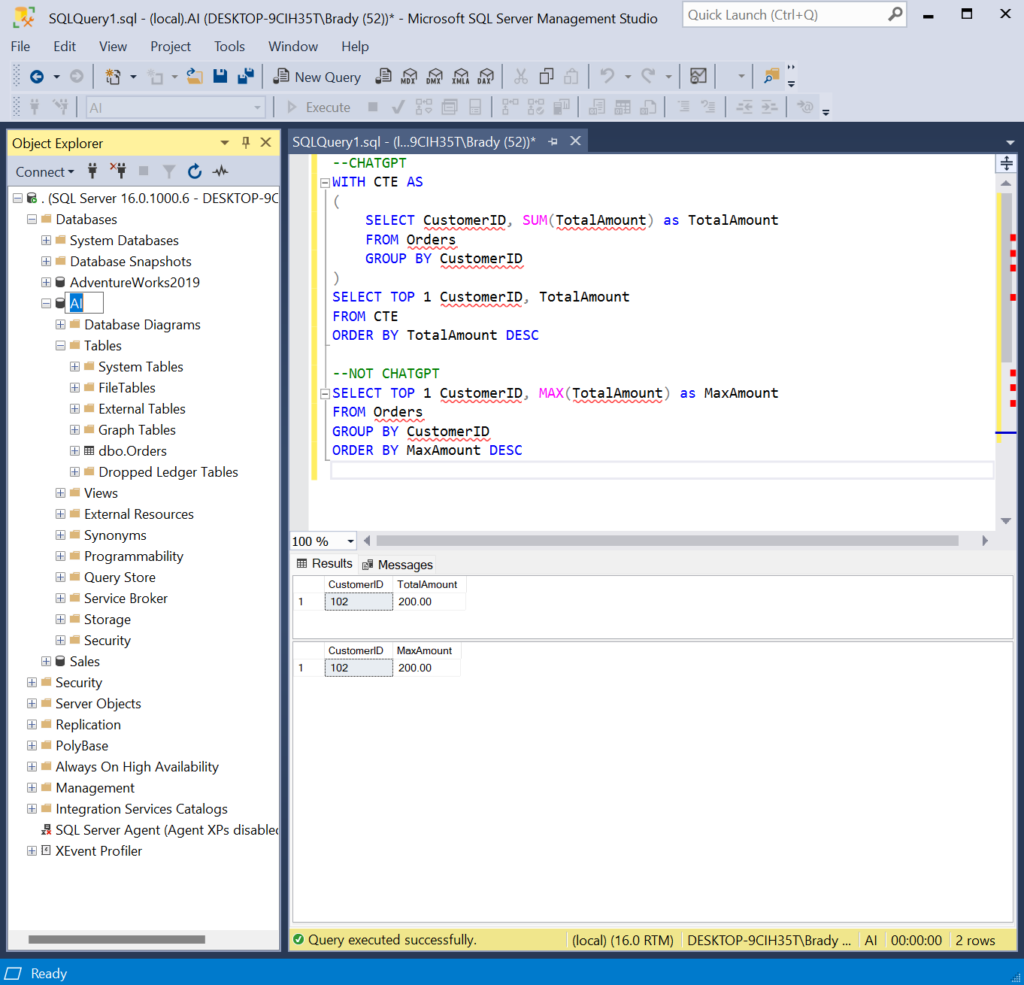Click the Object Explorer horizontal scrollbar

117,939
